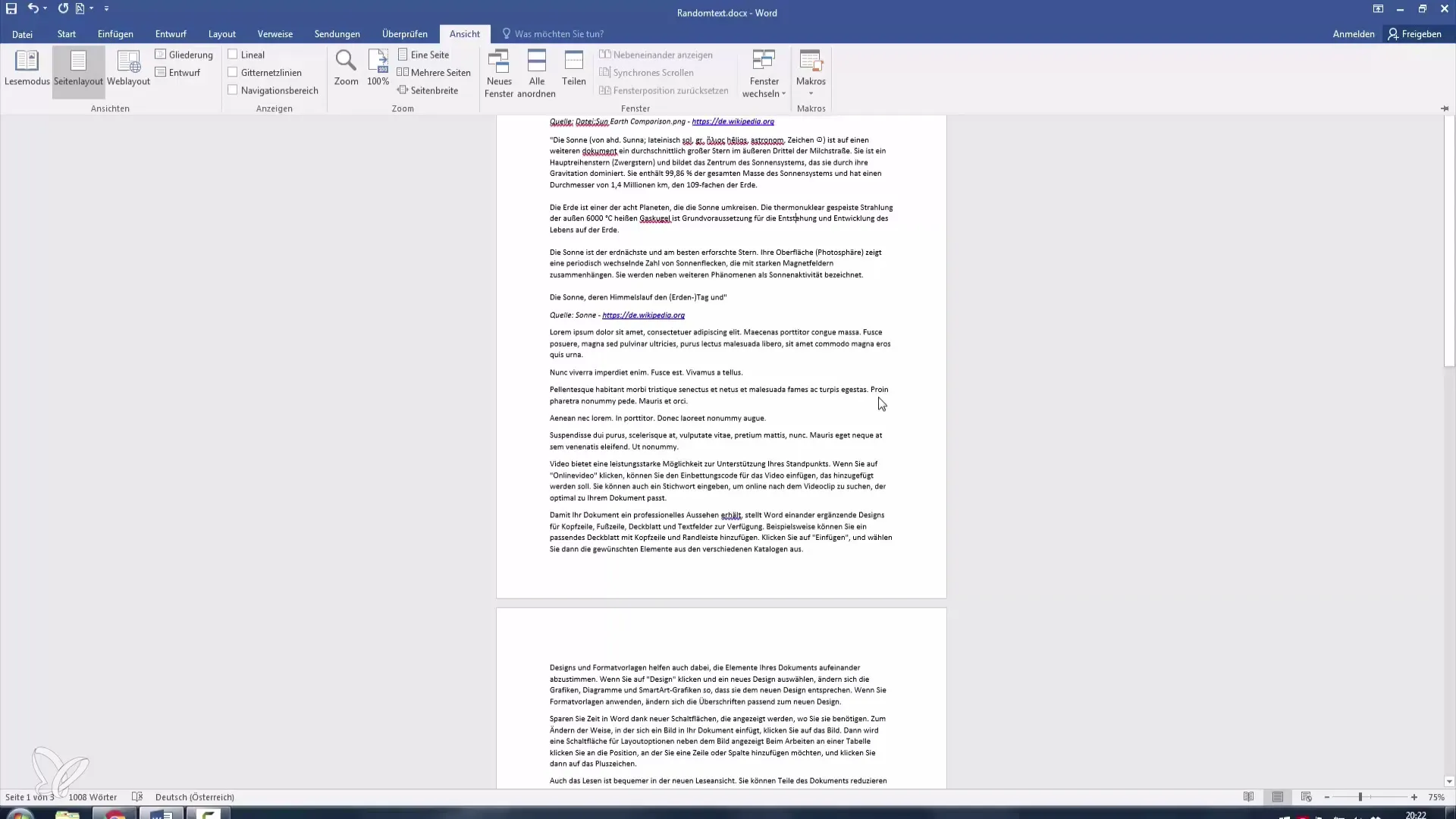Click the Freigeben share button
1456x819 pixels.
click(1415, 34)
